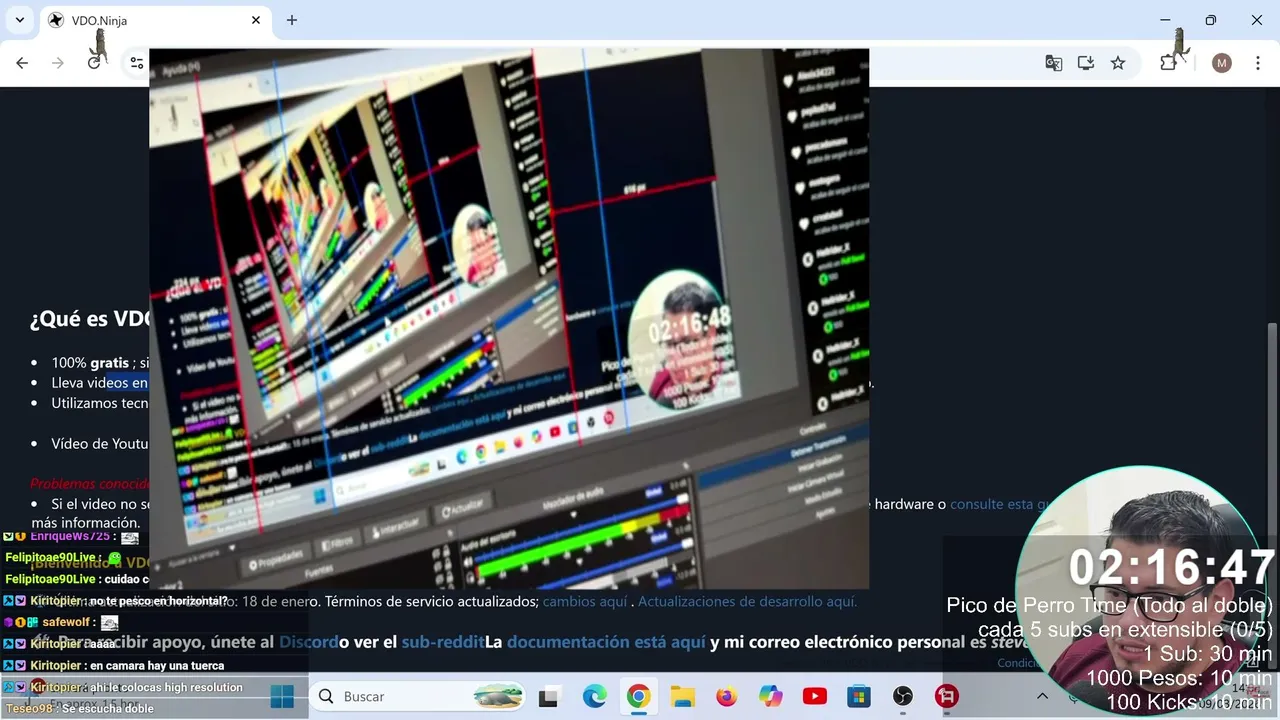Click the install app icon in address bar
The image size is (1280, 720).
tap(1086, 63)
